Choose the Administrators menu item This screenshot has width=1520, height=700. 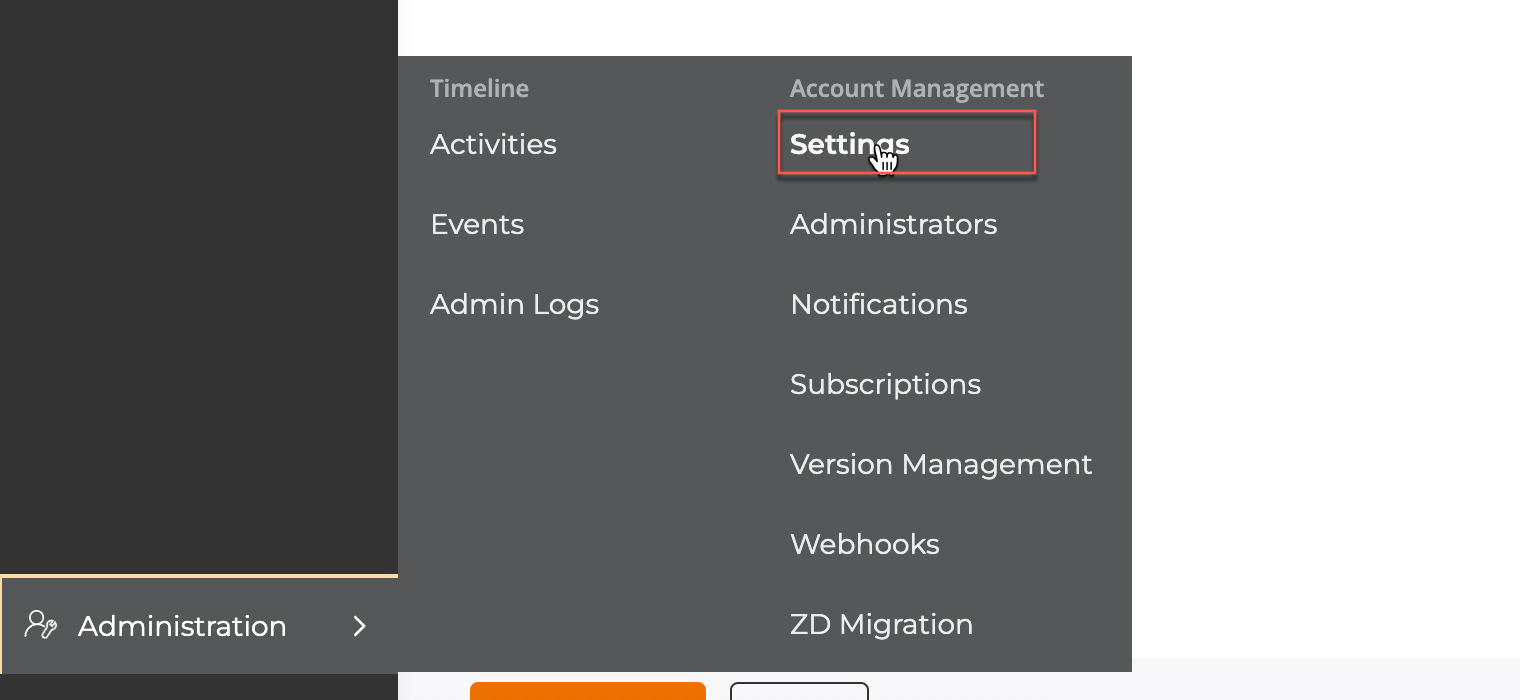[893, 224]
